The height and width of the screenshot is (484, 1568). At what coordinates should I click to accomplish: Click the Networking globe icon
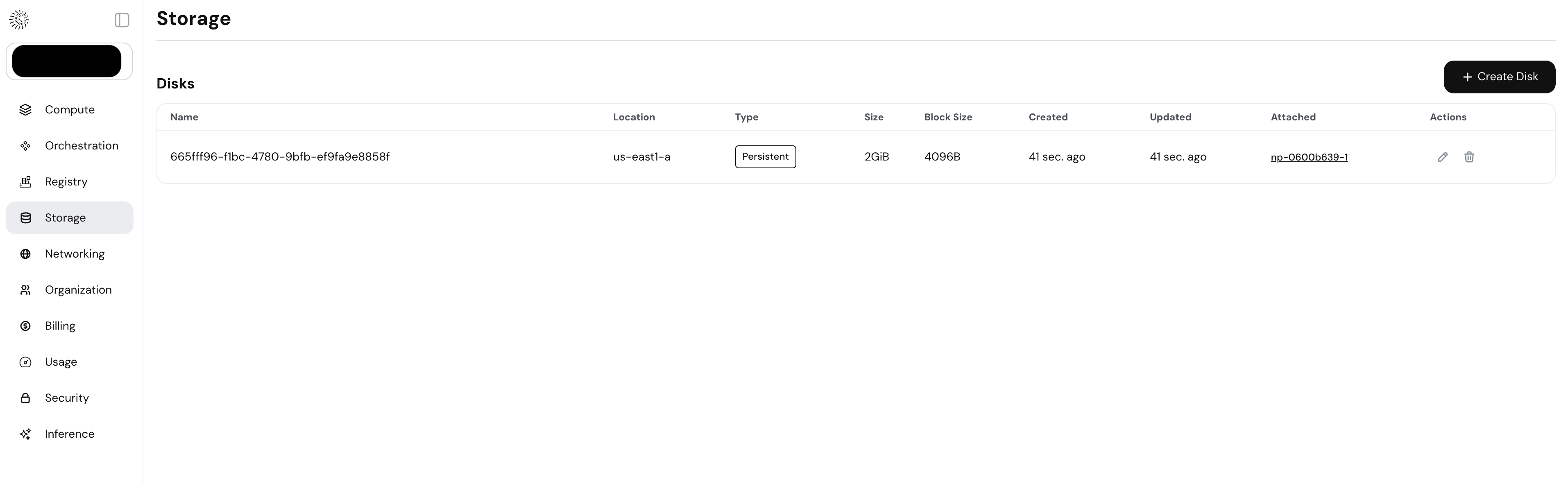(25, 254)
